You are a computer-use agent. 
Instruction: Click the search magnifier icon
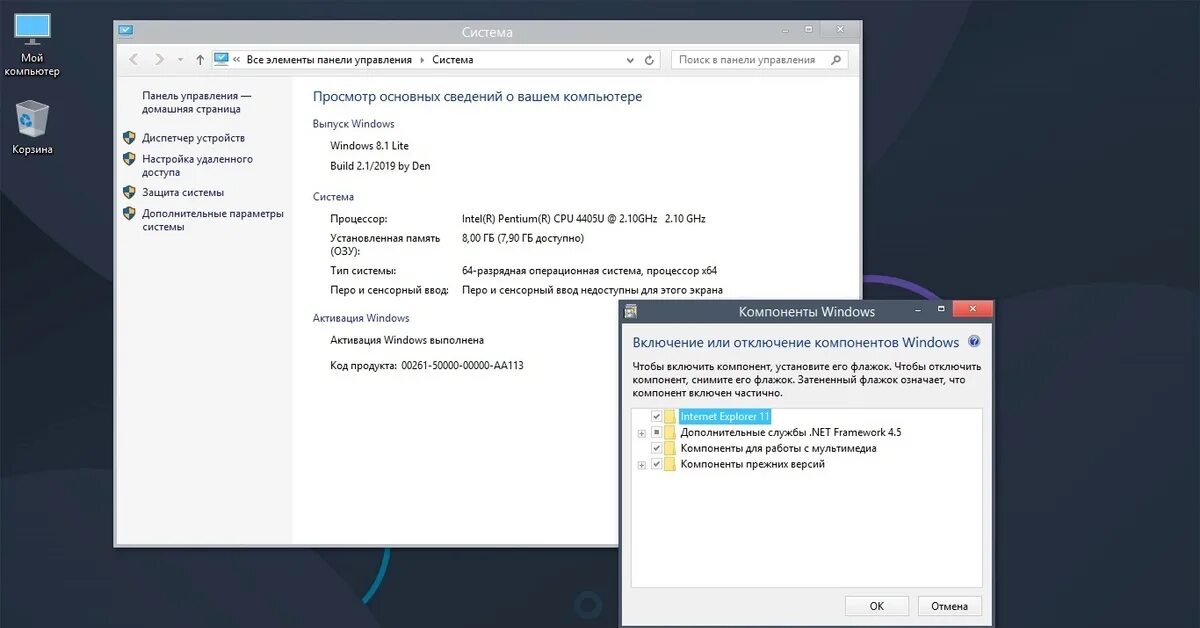pyautogui.click(x=836, y=60)
